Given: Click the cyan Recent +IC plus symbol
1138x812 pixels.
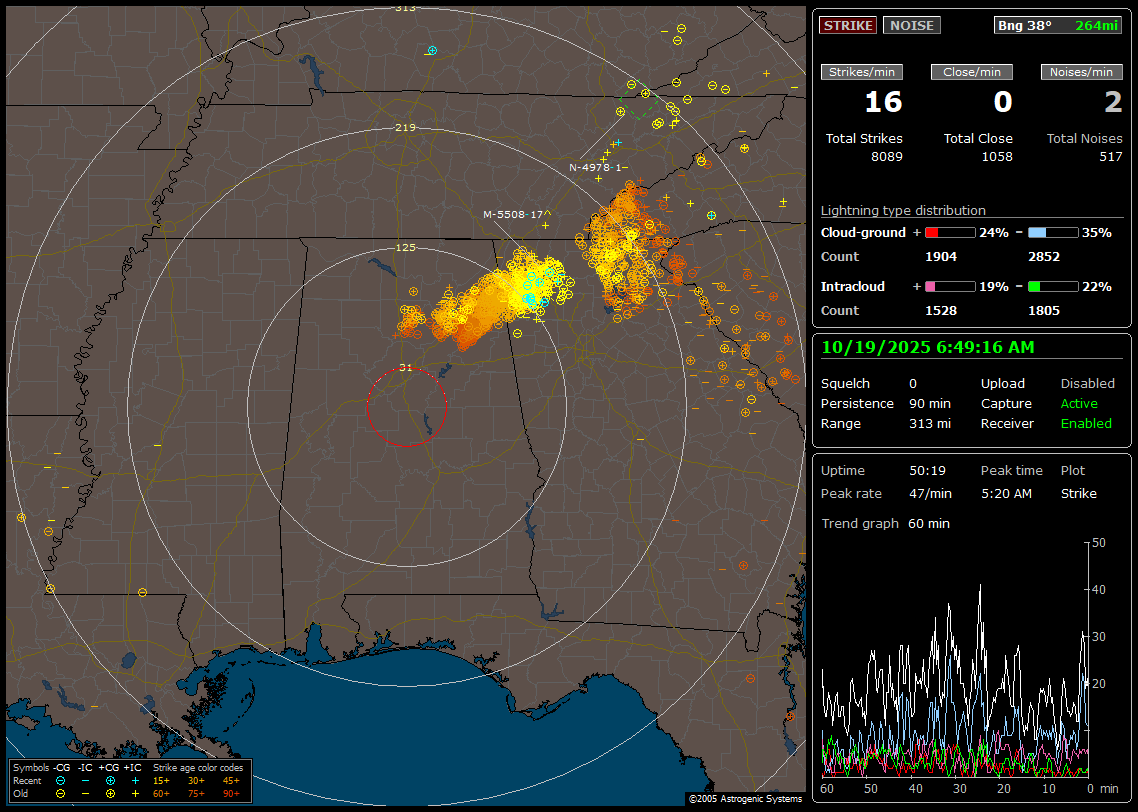Looking at the screenshot, I should [135, 780].
